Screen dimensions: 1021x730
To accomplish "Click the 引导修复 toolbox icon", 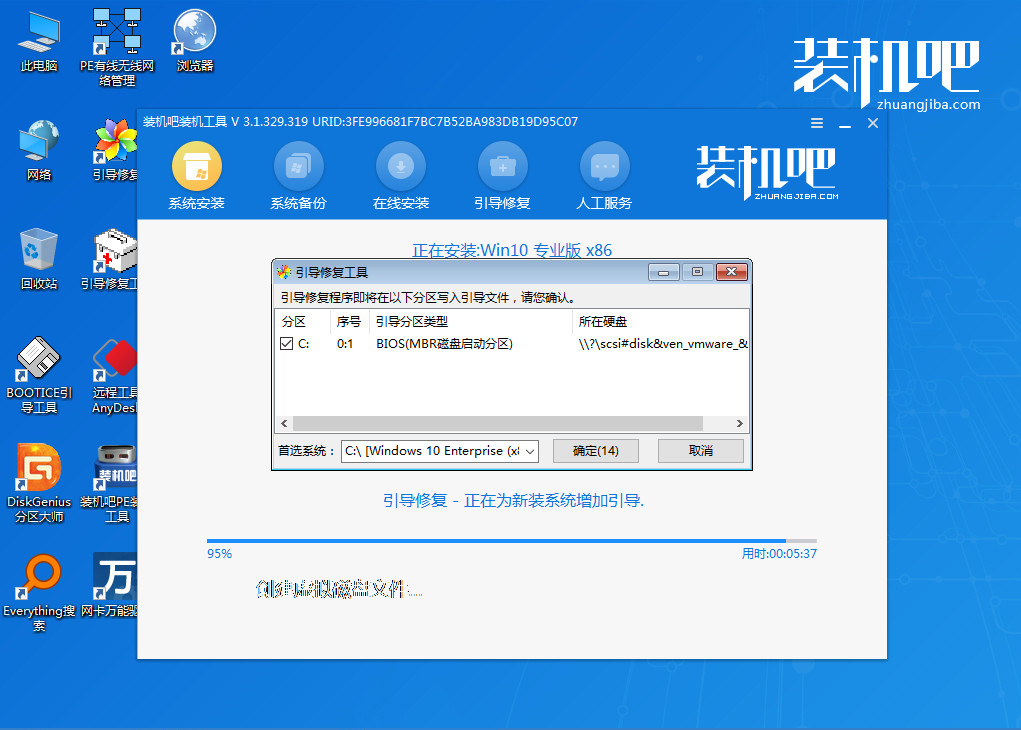I will [x=502, y=167].
